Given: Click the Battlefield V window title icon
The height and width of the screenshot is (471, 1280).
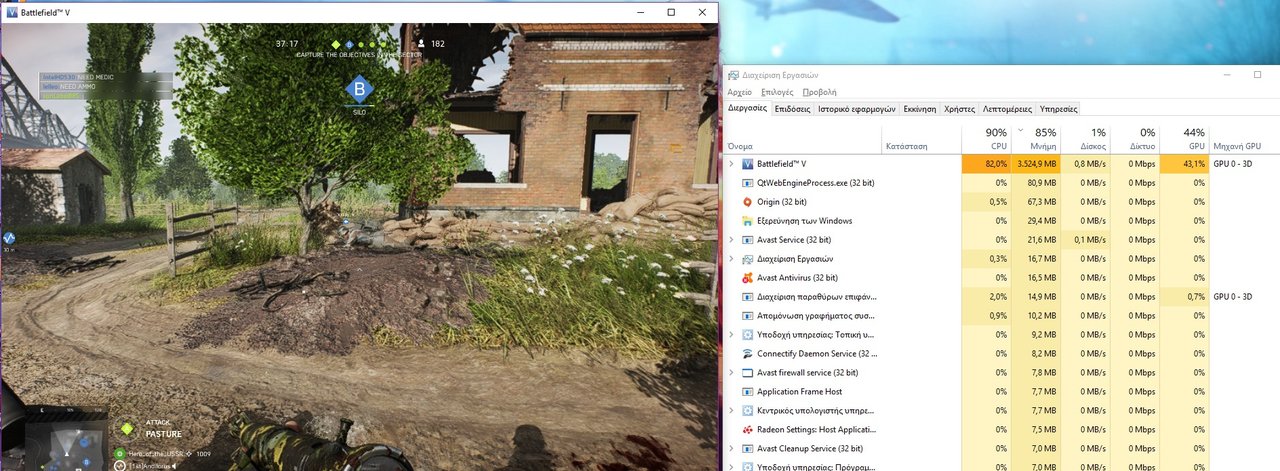Looking at the screenshot, I should tap(11, 12).
